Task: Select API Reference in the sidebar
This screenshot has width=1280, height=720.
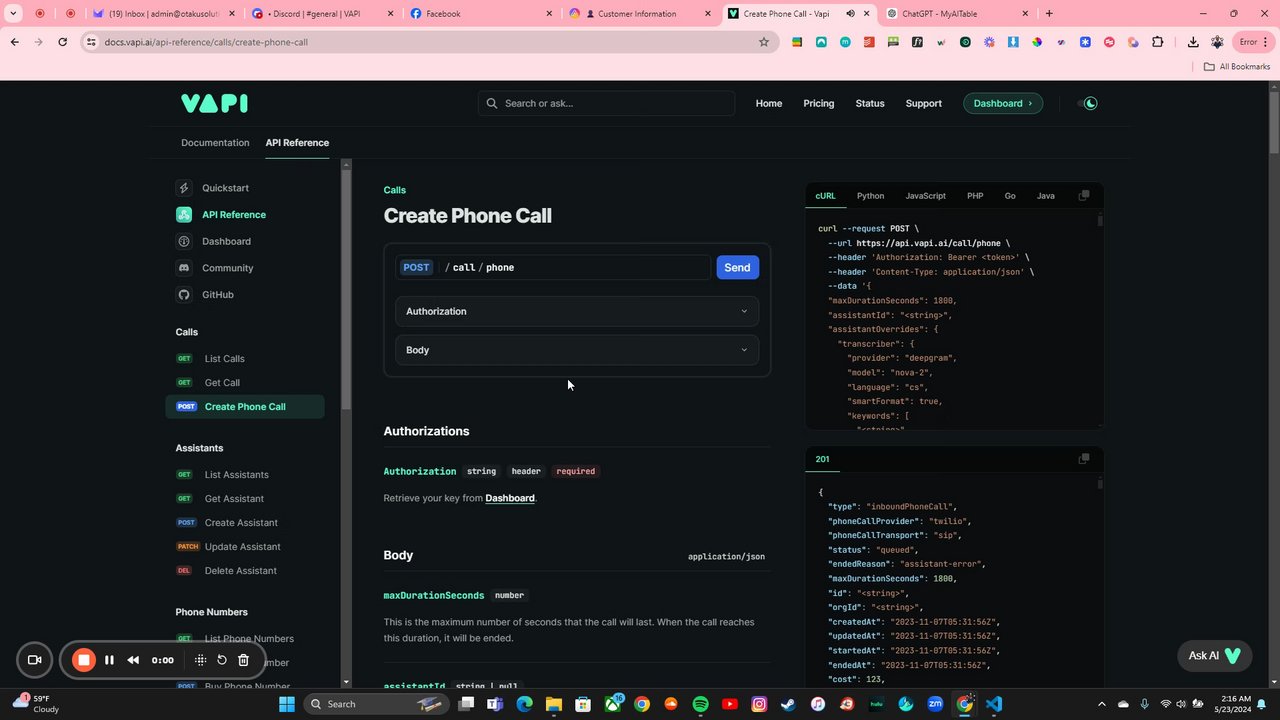Action: [233, 214]
